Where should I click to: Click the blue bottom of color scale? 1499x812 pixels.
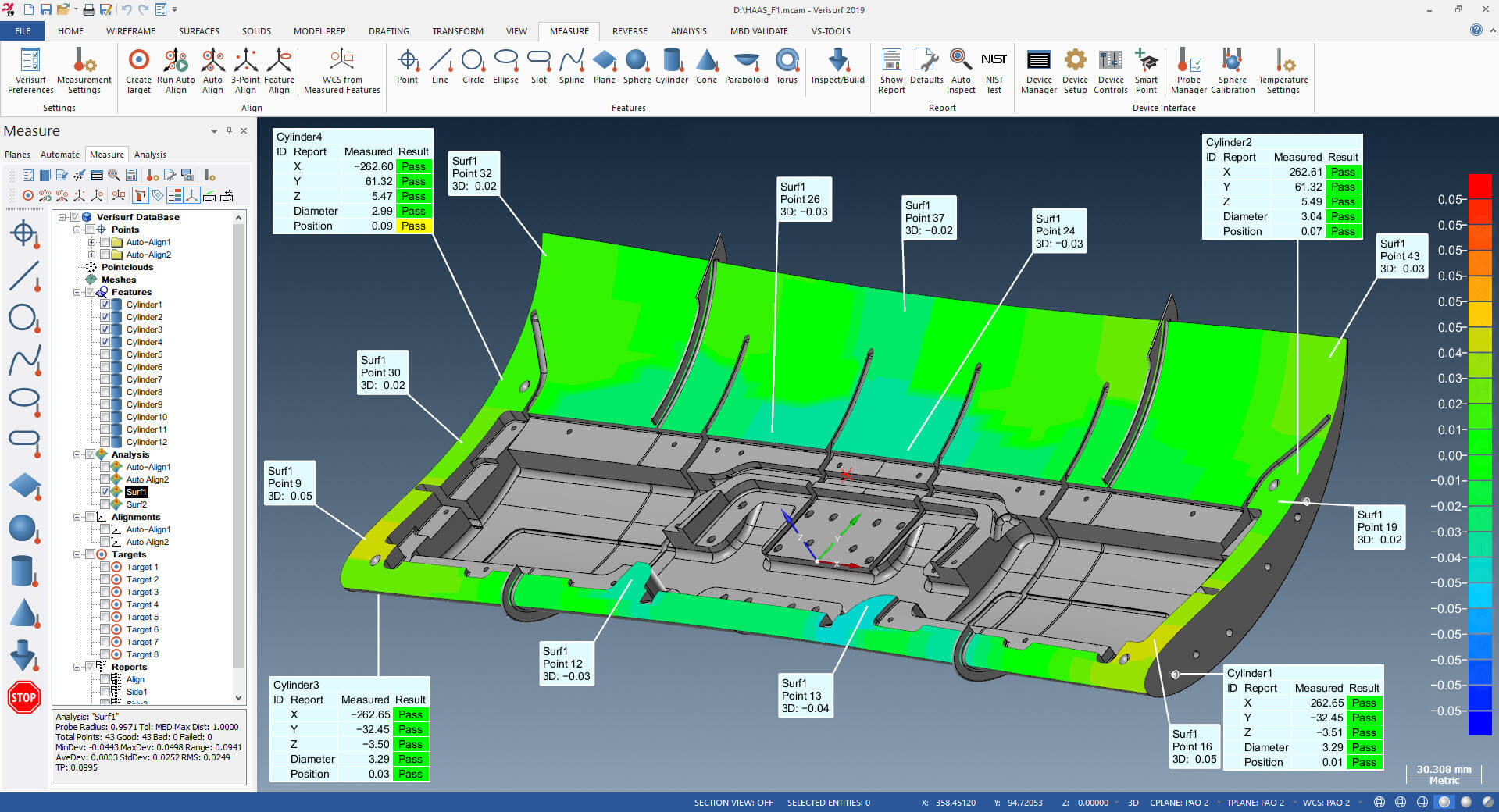click(x=1479, y=723)
